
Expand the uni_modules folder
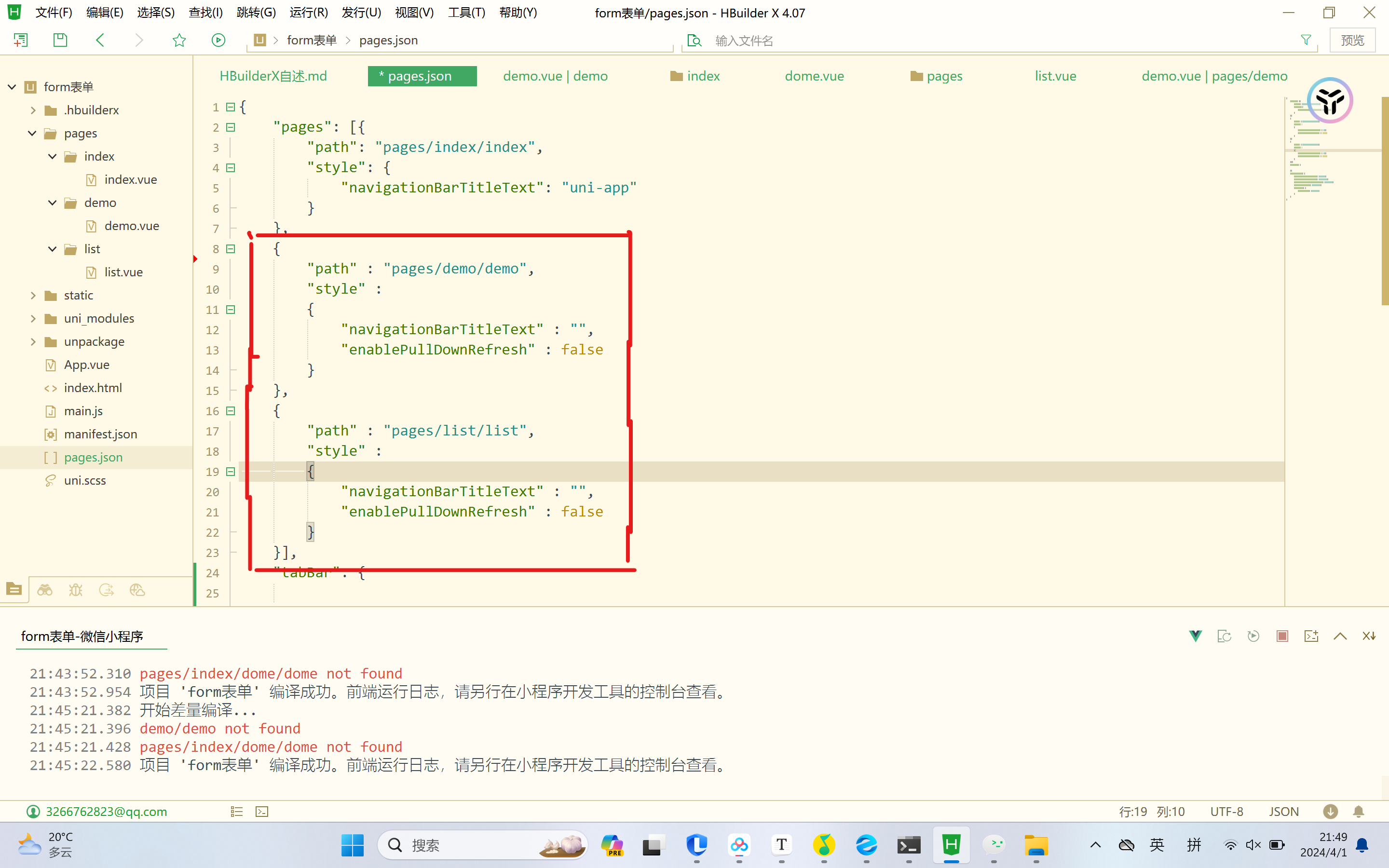click(33, 319)
